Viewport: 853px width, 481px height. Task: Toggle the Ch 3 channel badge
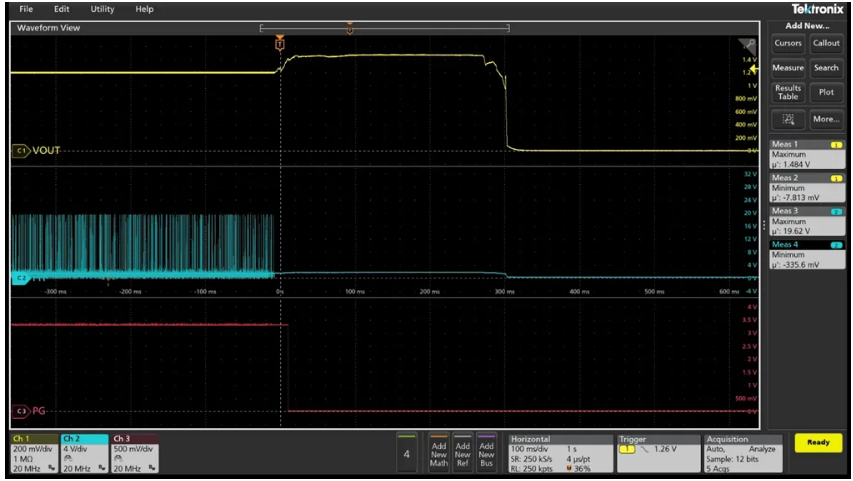coord(134,453)
